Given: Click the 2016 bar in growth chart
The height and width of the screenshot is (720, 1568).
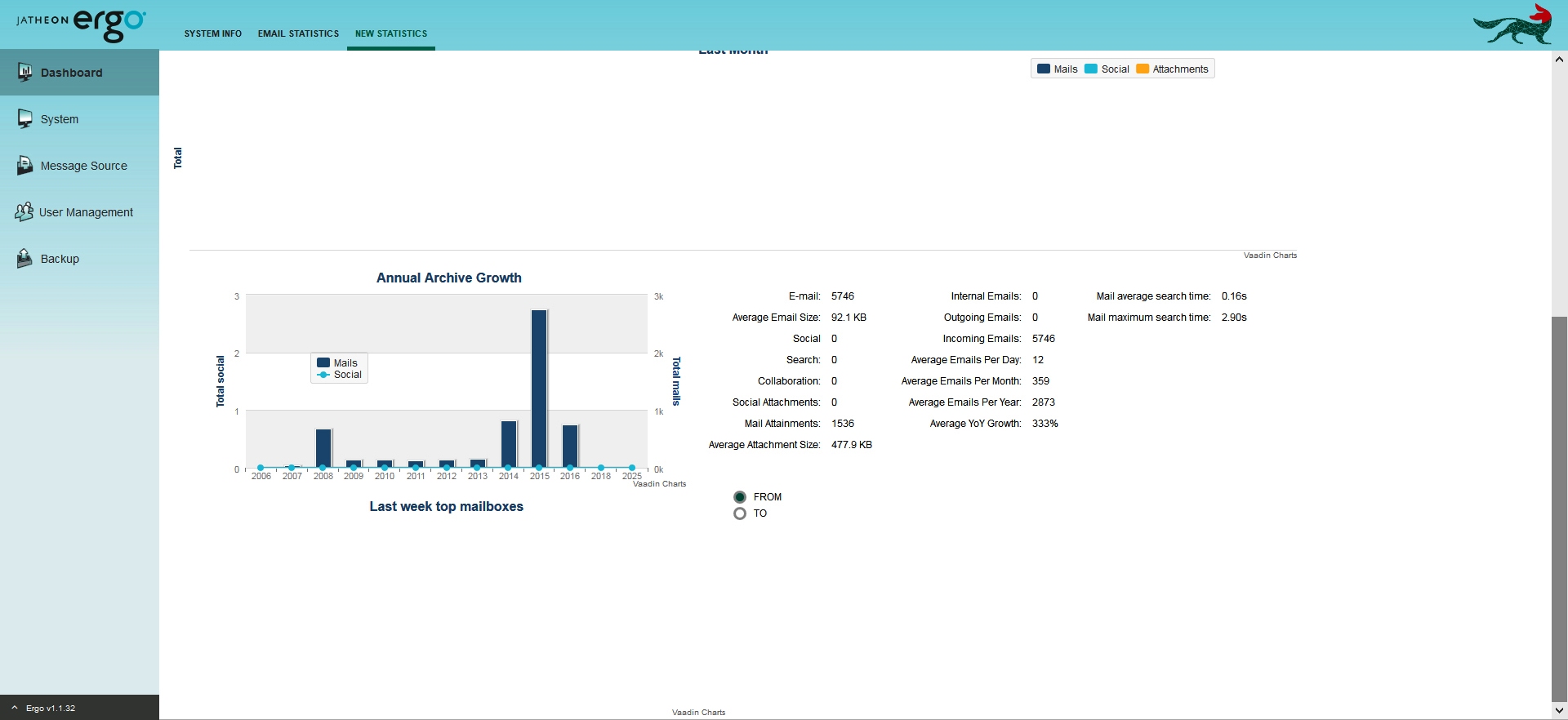Looking at the screenshot, I should [x=570, y=447].
